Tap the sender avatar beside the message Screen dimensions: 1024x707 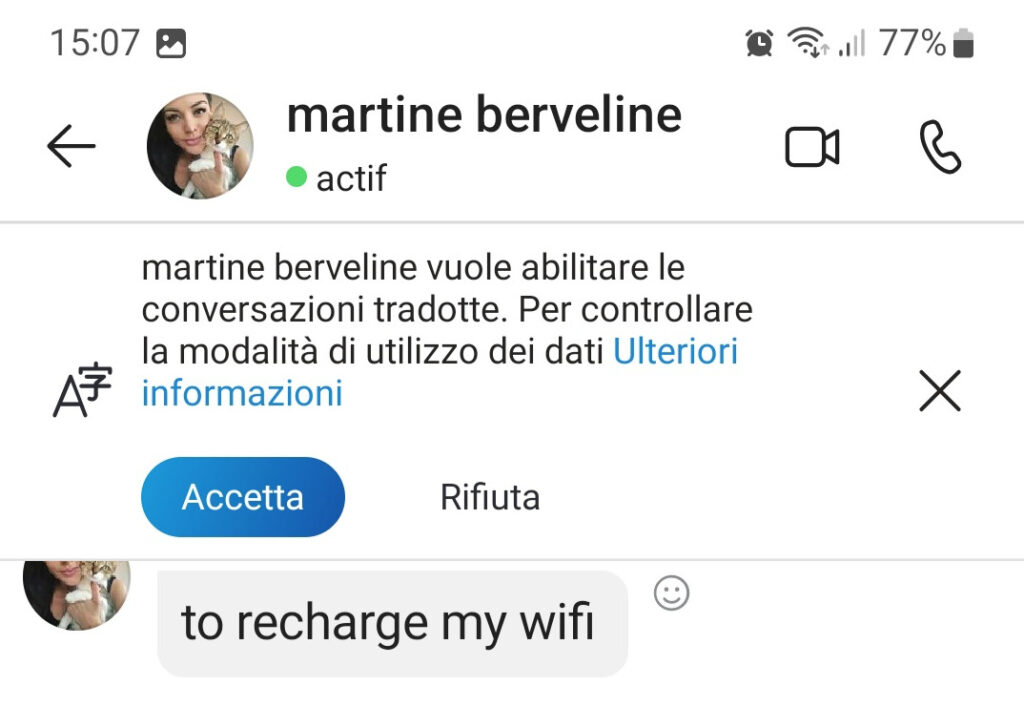click(76, 595)
